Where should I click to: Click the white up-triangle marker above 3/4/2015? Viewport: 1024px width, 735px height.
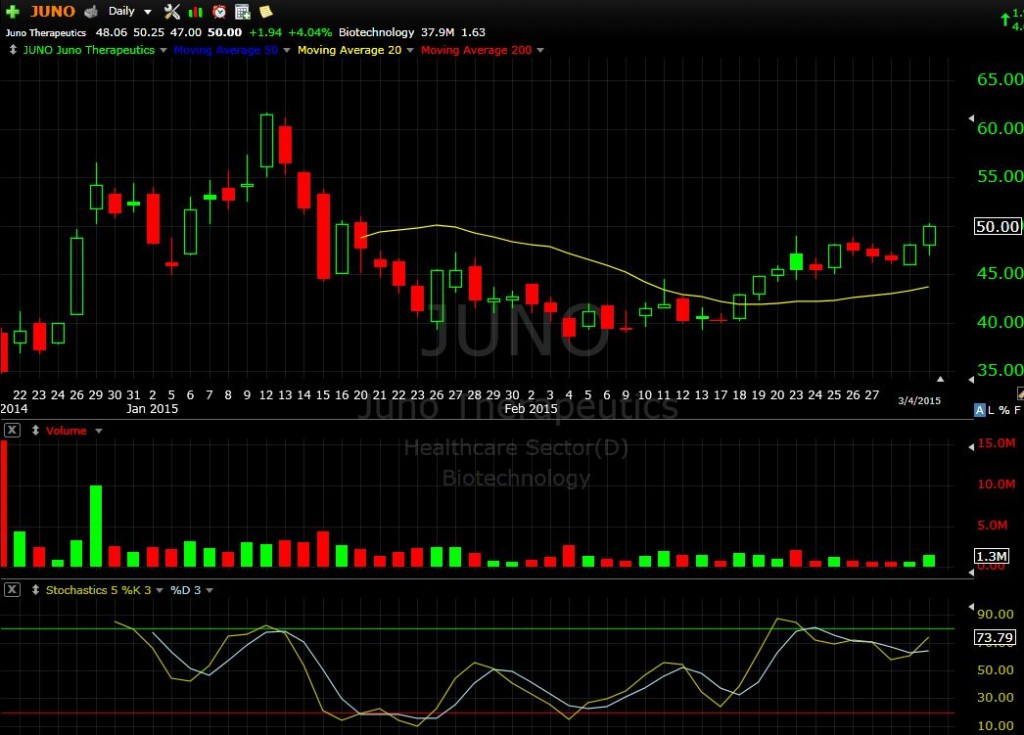click(940, 379)
